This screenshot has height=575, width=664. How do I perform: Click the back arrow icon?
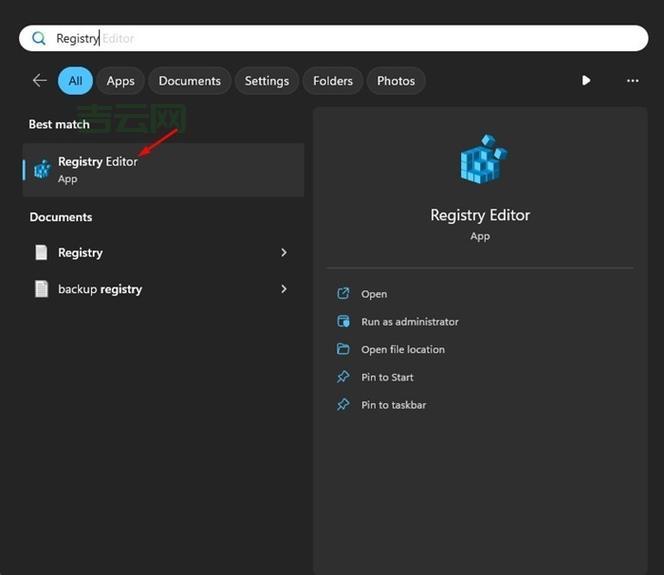[x=39, y=81]
